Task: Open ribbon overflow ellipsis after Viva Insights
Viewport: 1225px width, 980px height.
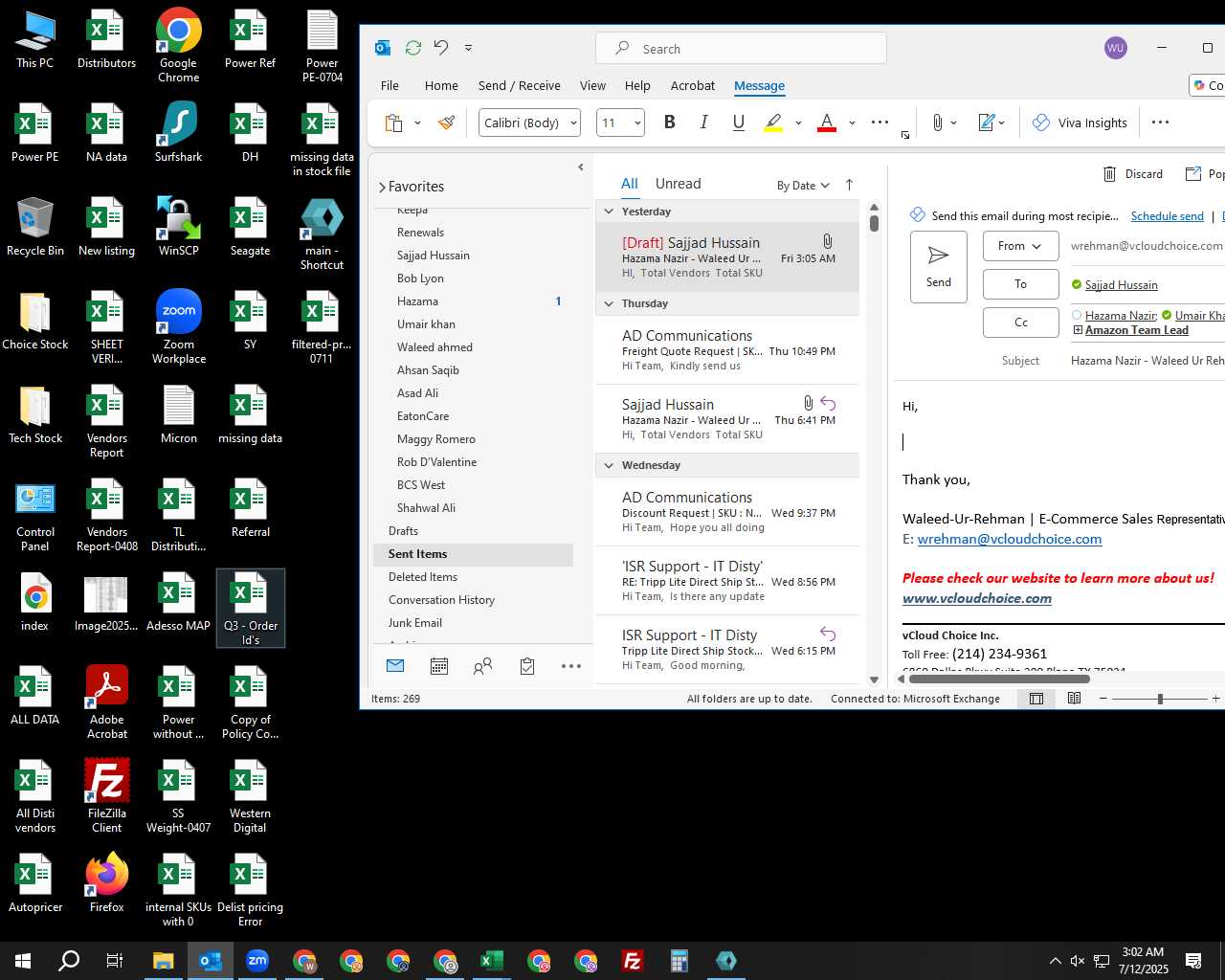Action: coord(1161,122)
